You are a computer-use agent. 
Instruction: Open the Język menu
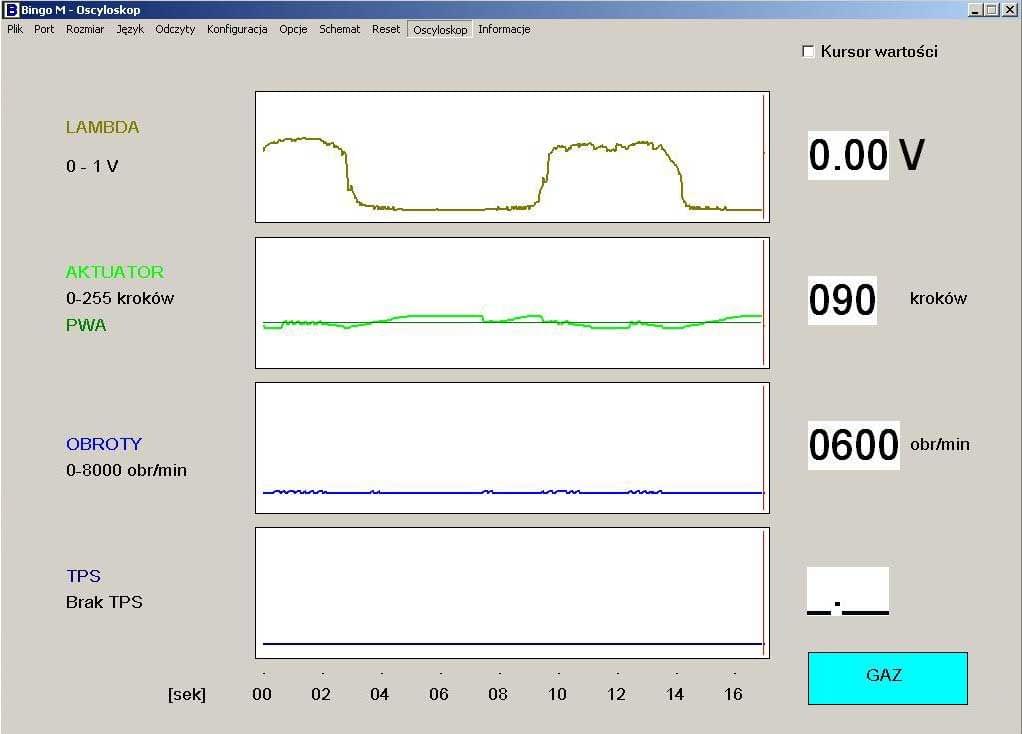130,29
